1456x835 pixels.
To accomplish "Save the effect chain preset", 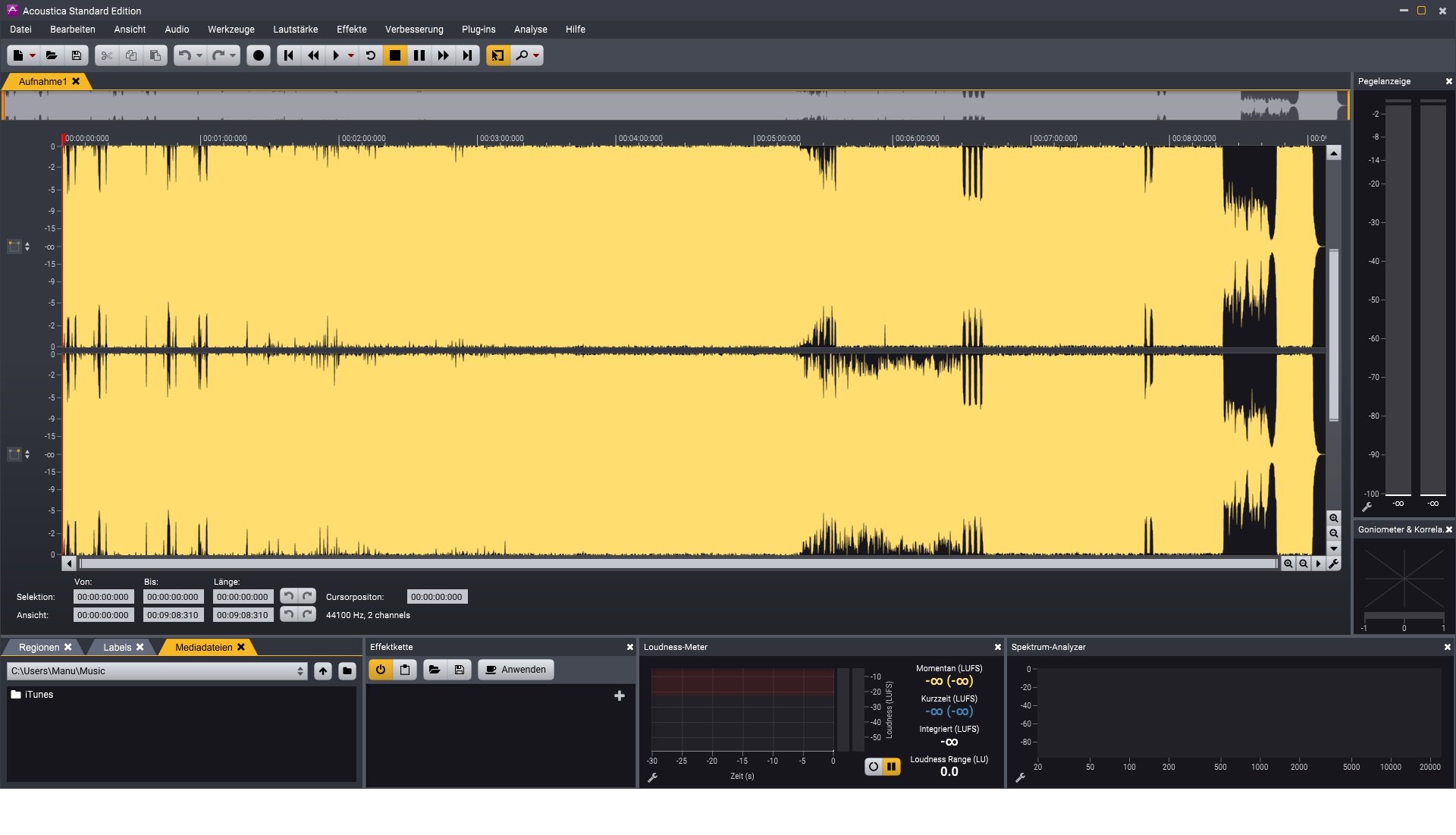I will coord(460,670).
